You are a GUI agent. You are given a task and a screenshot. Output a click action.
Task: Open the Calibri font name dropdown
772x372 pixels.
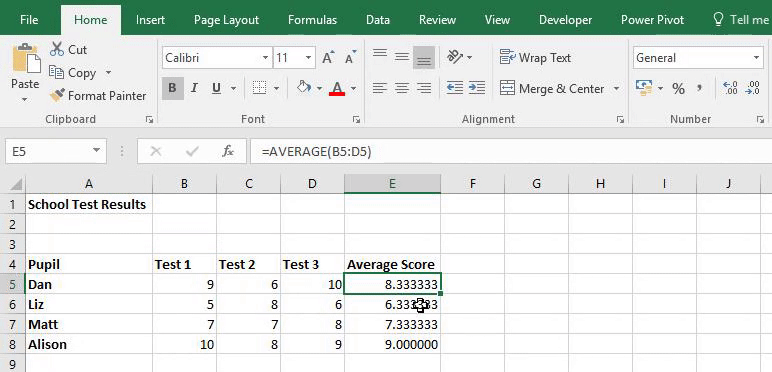point(265,58)
